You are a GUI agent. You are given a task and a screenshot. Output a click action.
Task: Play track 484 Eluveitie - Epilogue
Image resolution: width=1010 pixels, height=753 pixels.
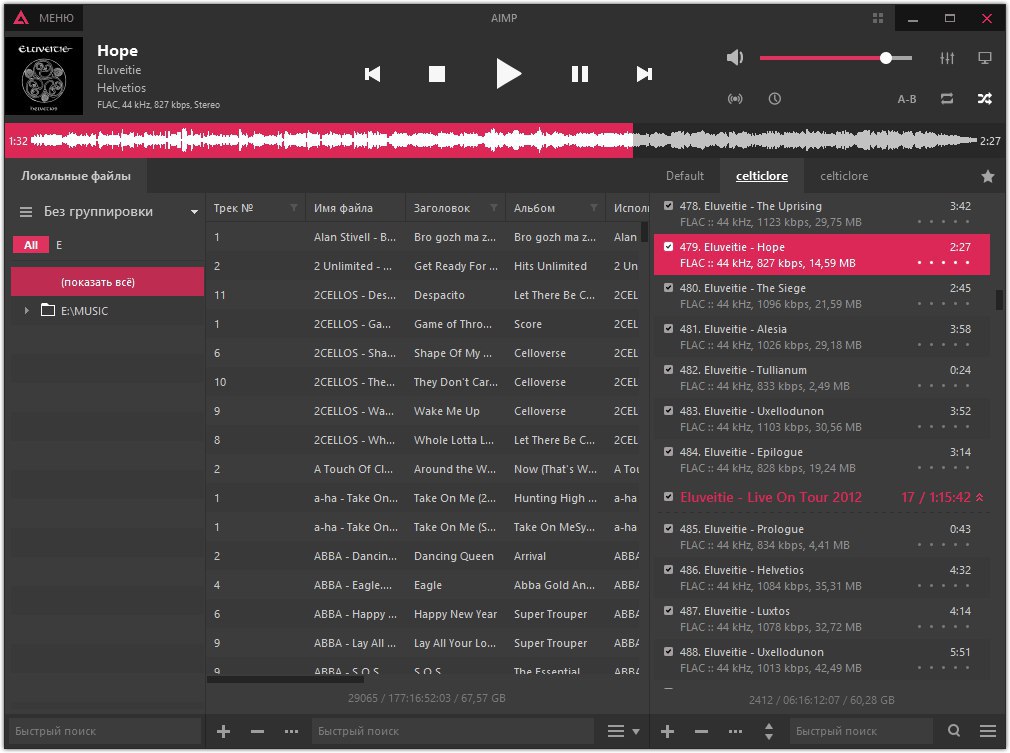click(x=821, y=460)
